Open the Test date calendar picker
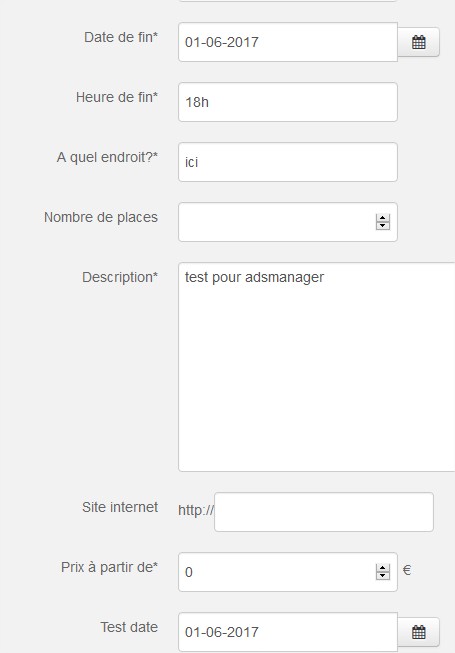455x653 pixels. click(x=418, y=632)
